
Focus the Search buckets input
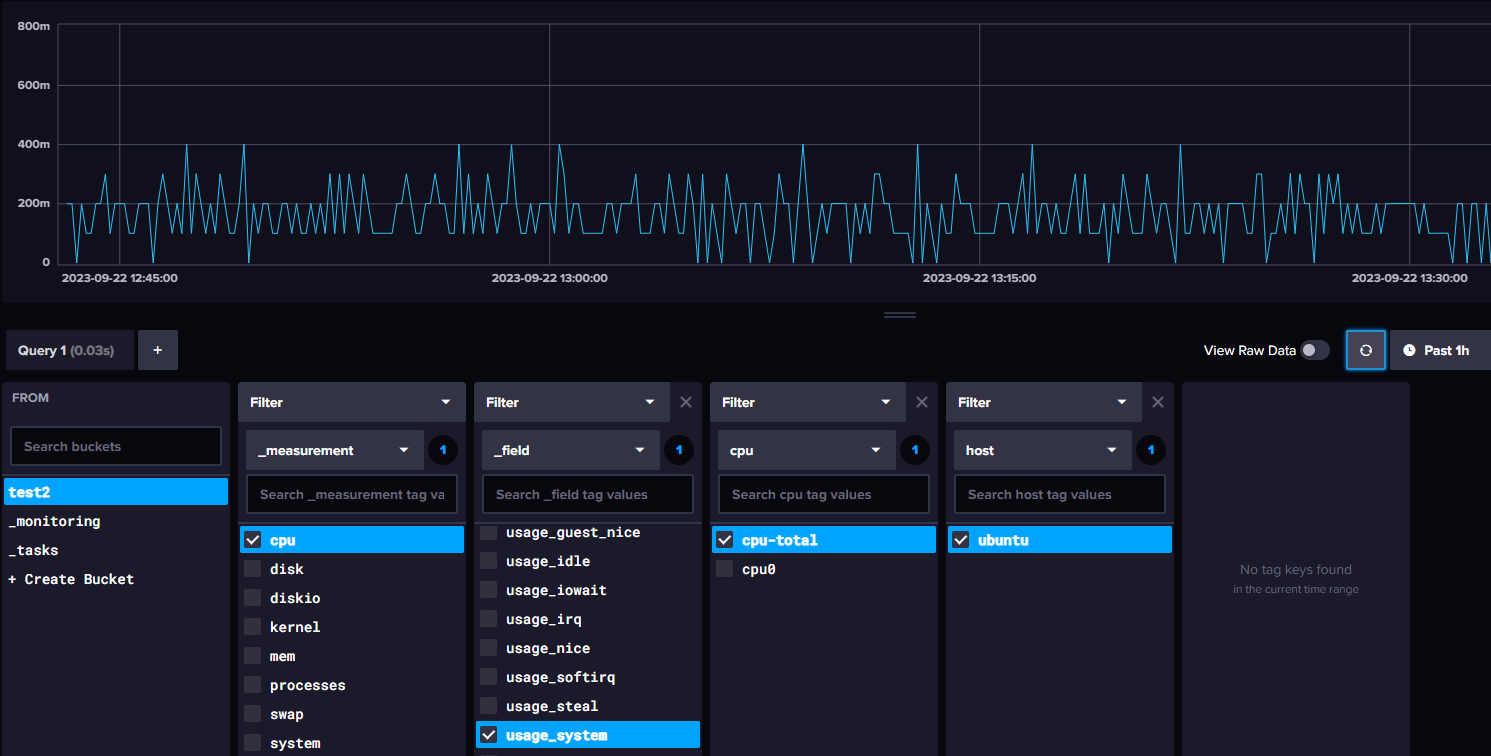pos(116,446)
